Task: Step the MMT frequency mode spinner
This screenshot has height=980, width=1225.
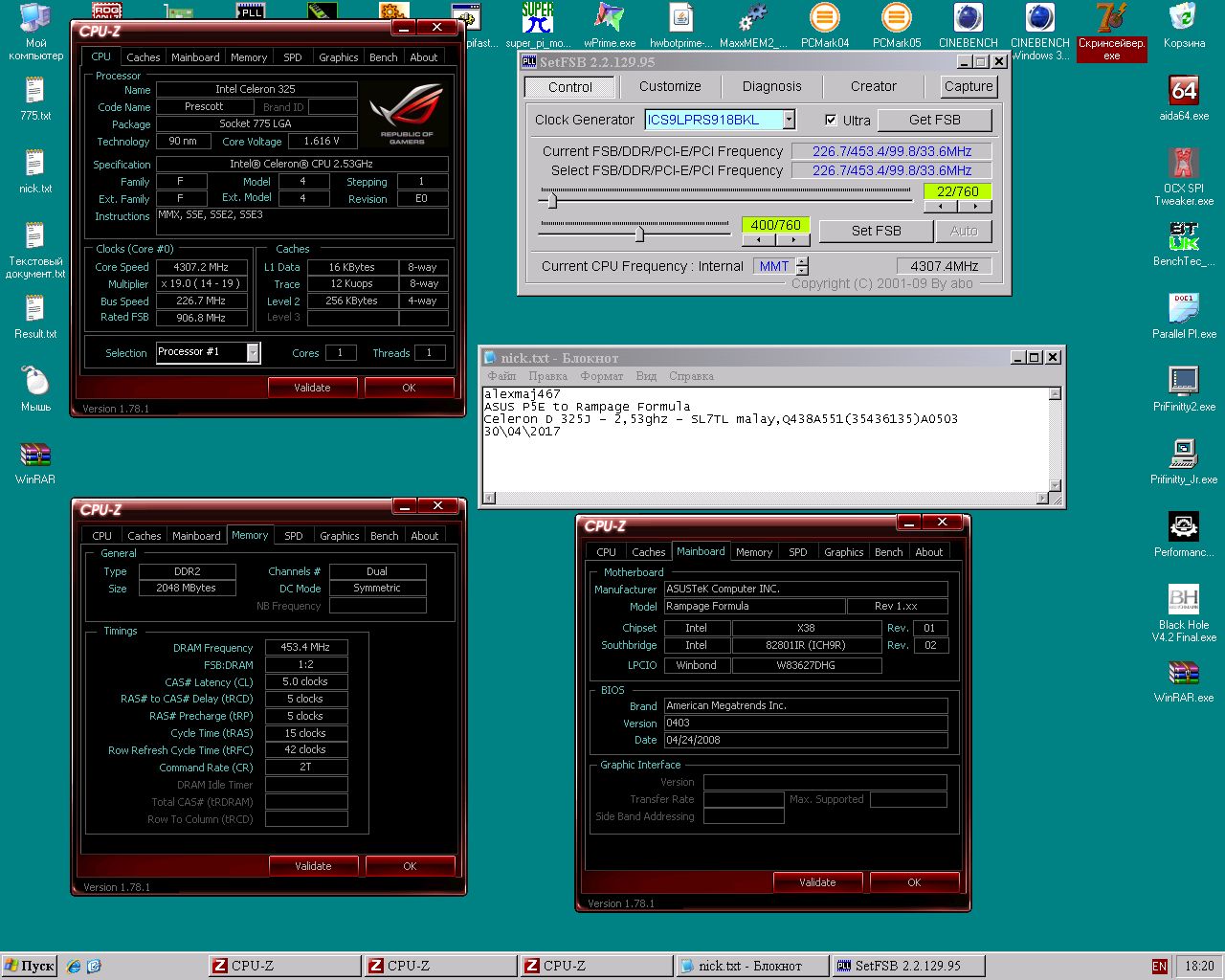Action: (x=802, y=266)
